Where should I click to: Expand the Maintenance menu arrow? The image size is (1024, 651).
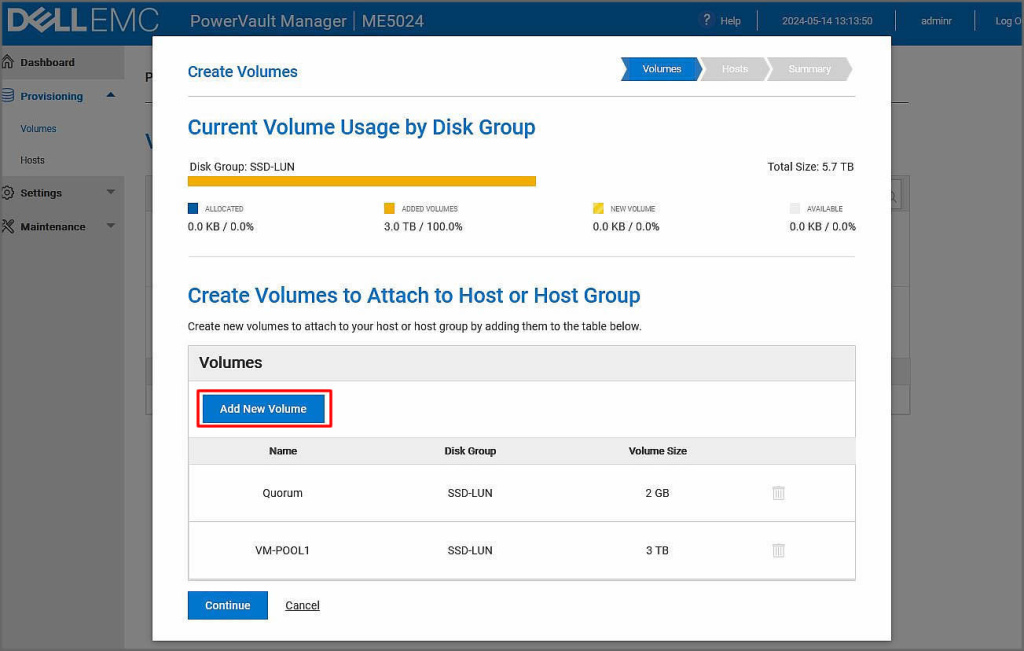tap(110, 226)
